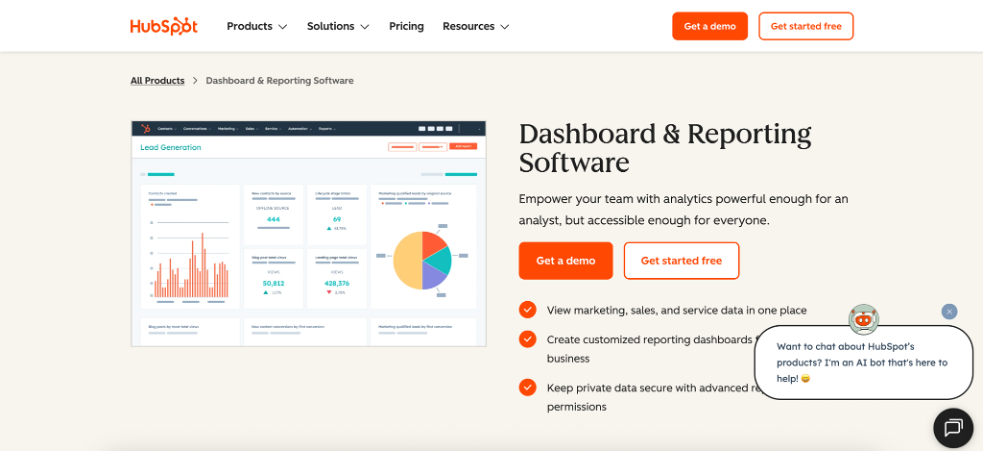Close the AI chatbot message popup
Screen dimensions: 984x452
coord(949,312)
